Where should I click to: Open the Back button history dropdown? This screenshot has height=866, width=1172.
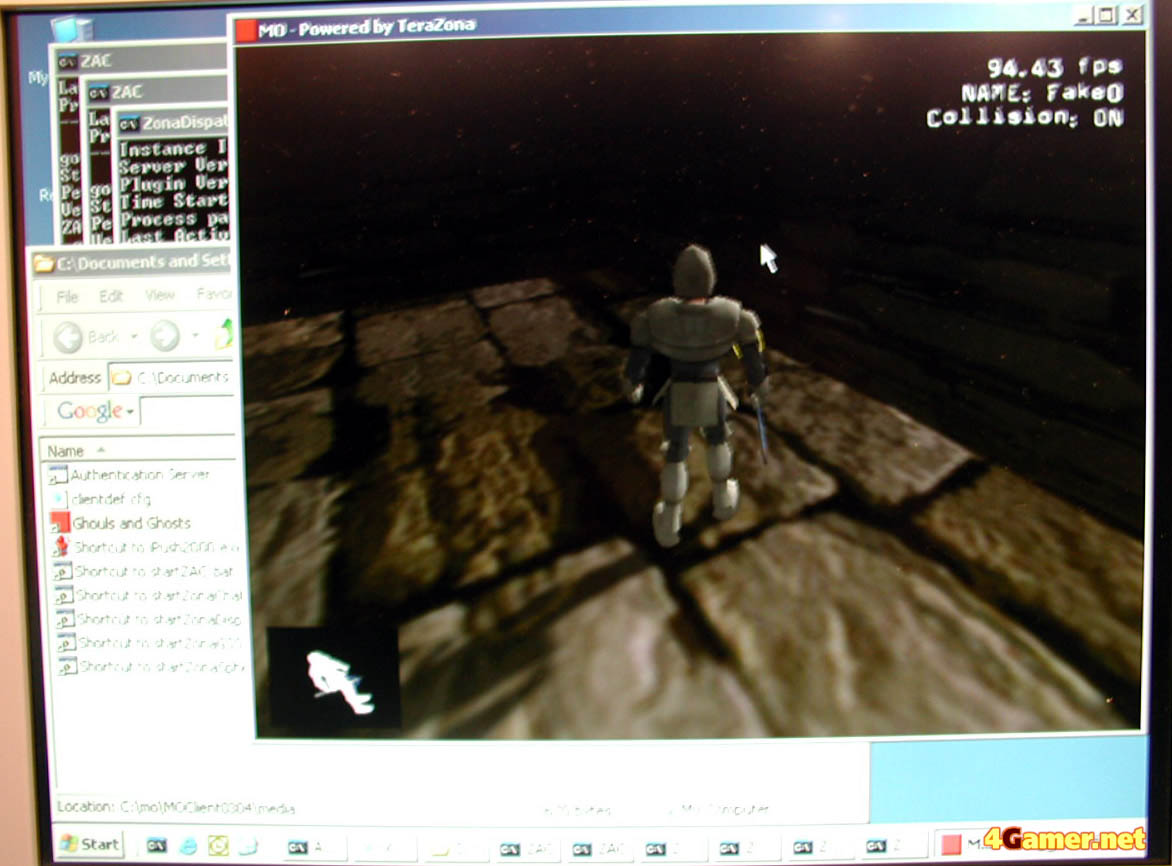tap(134, 337)
